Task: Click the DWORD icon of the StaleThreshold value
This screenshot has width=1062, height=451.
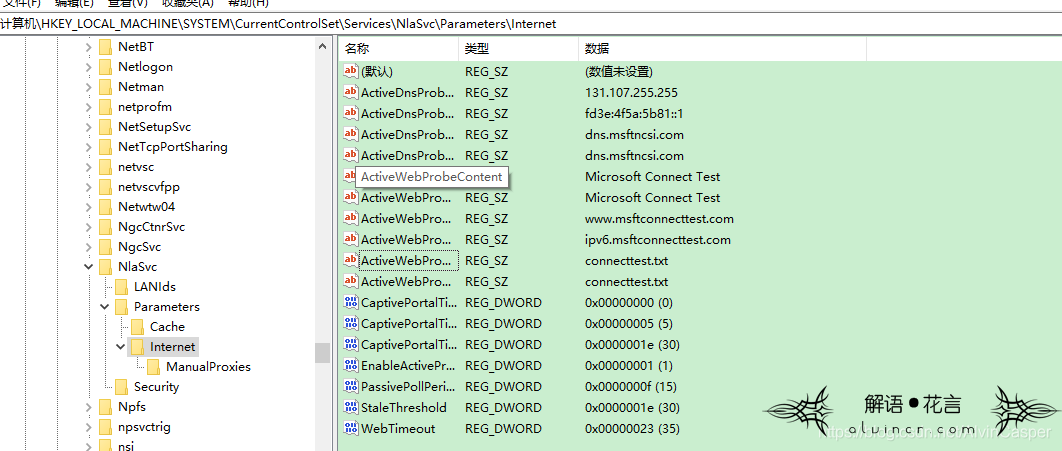Action: tap(351, 407)
